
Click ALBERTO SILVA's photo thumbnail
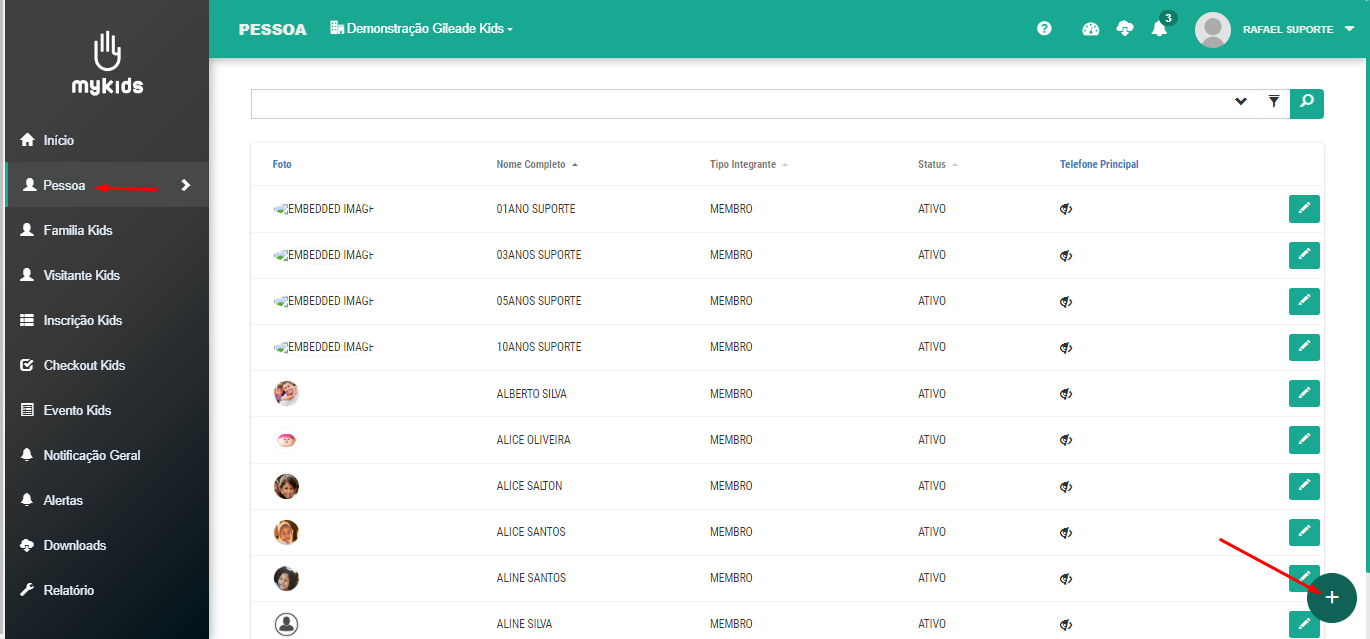pos(286,394)
